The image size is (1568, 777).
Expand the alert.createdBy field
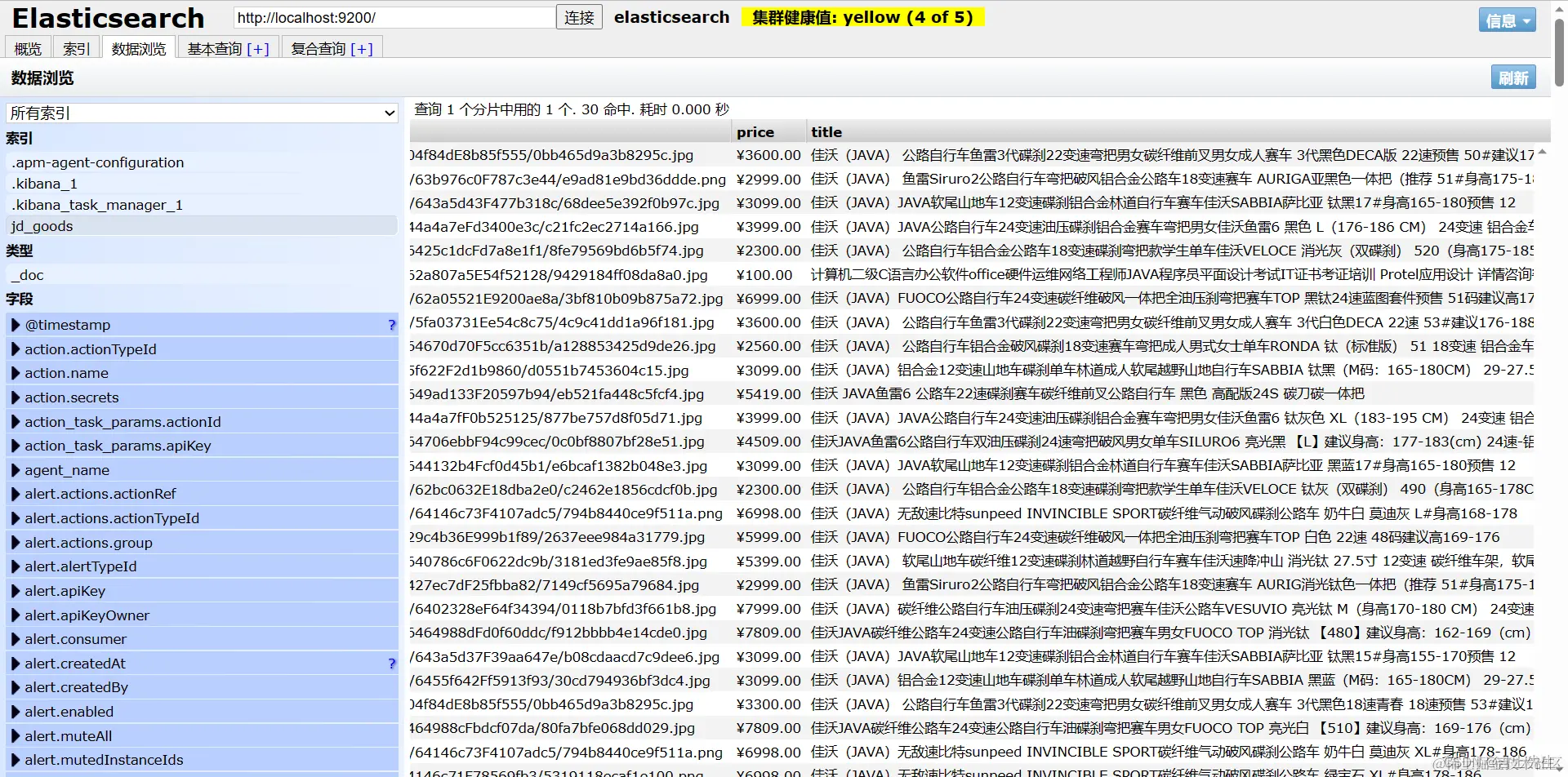coord(202,687)
